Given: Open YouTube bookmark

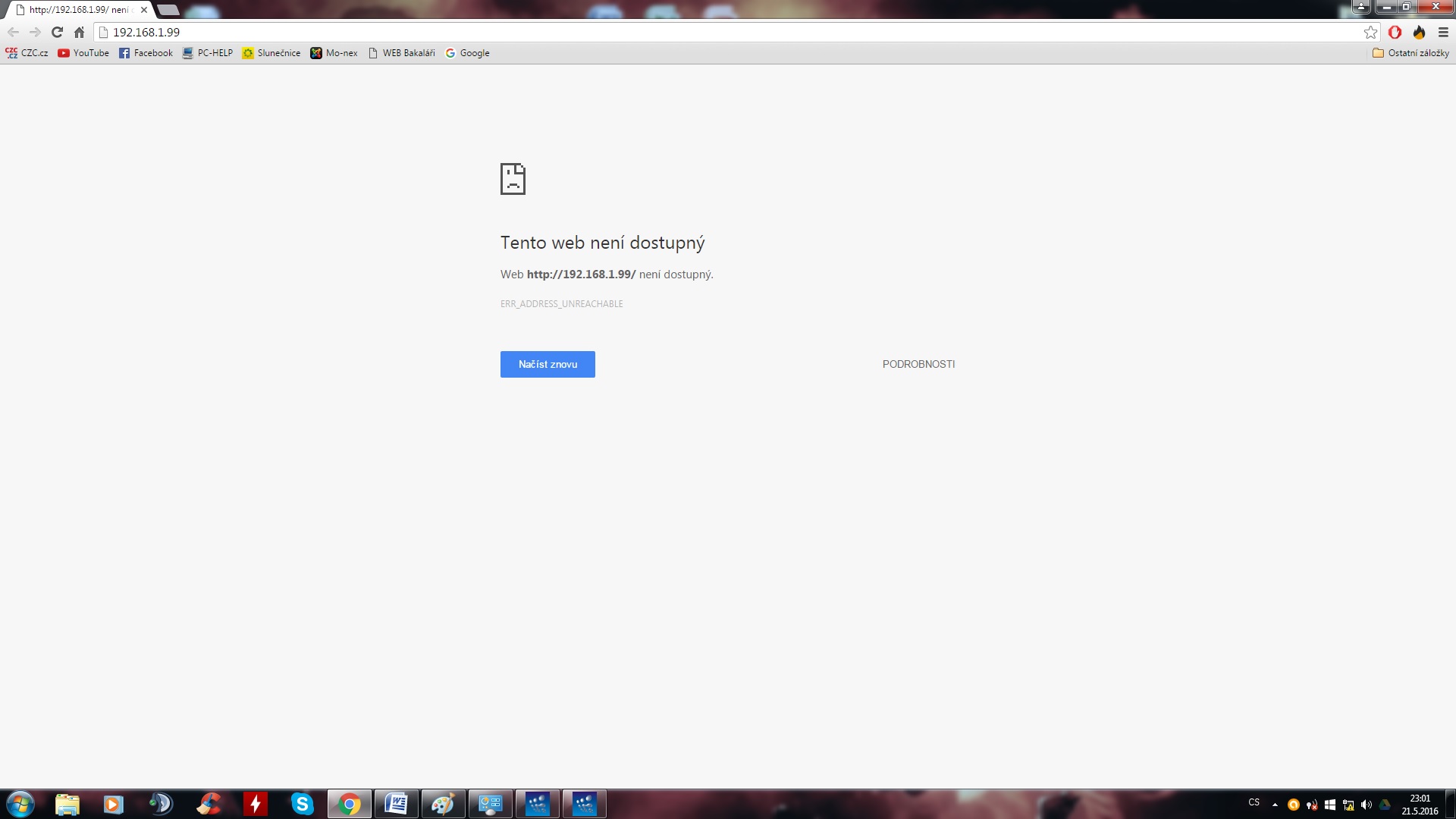Looking at the screenshot, I should point(83,53).
